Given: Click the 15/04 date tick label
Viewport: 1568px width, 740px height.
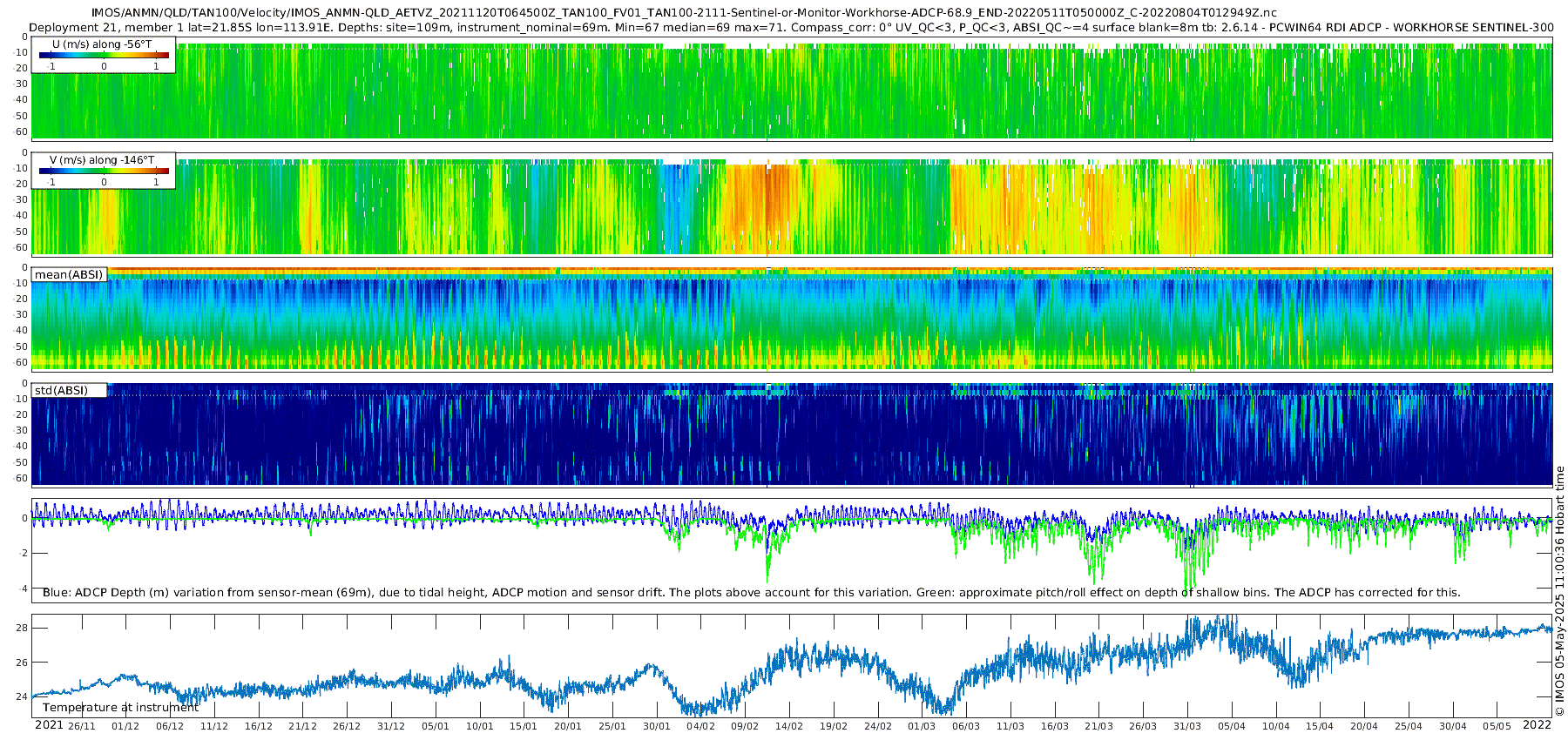Looking at the screenshot, I should (x=1320, y=726).
